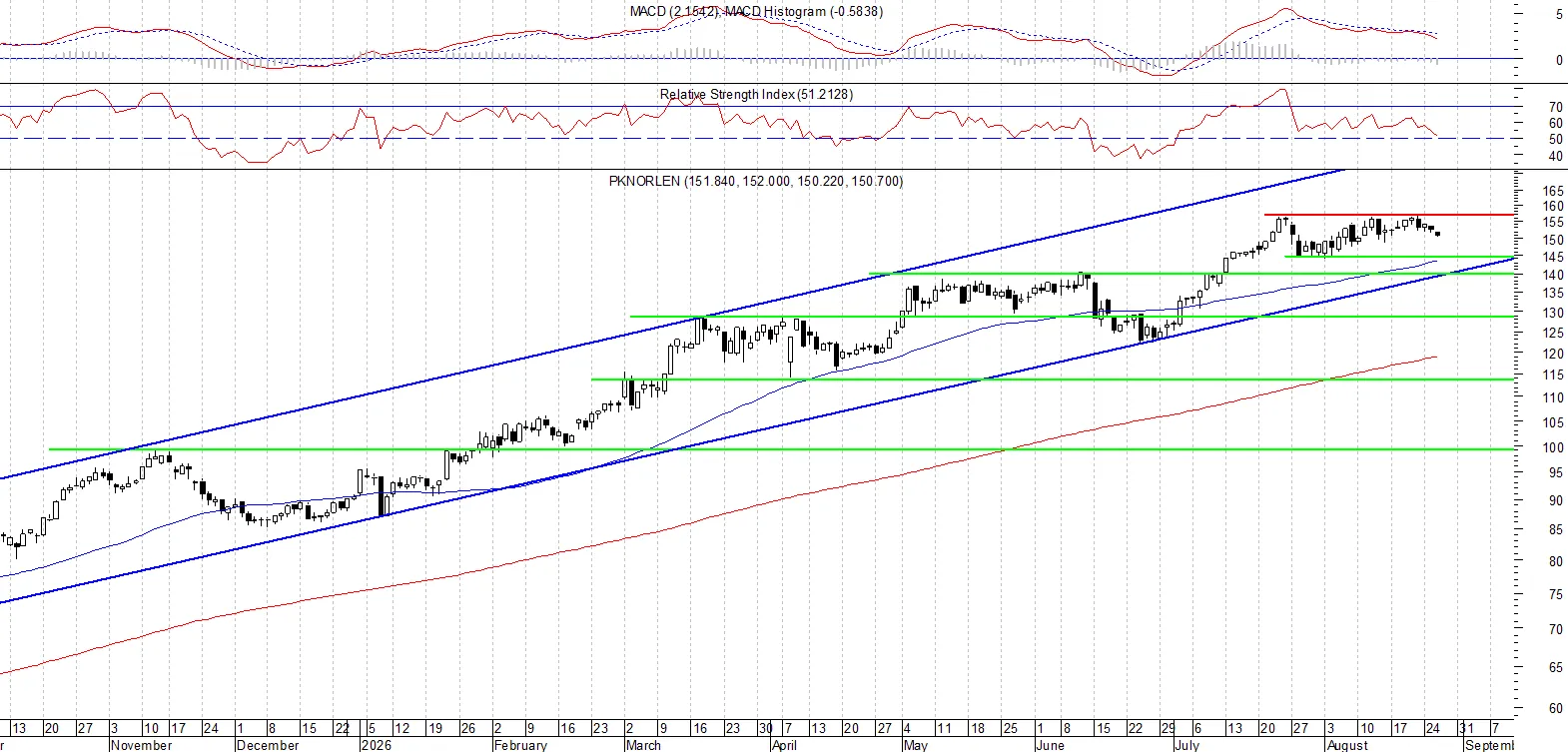Select the July month label
This screenshot has width=1568, height=752.
1186,745
